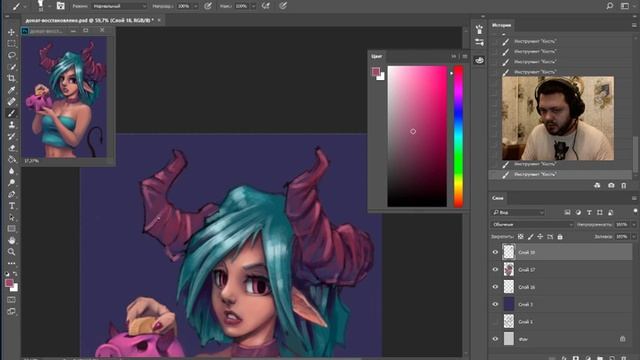This screenshot has width=640, height=360.
Task: Toggle visibility of Слой 16 layer
Action: [495, 287]
